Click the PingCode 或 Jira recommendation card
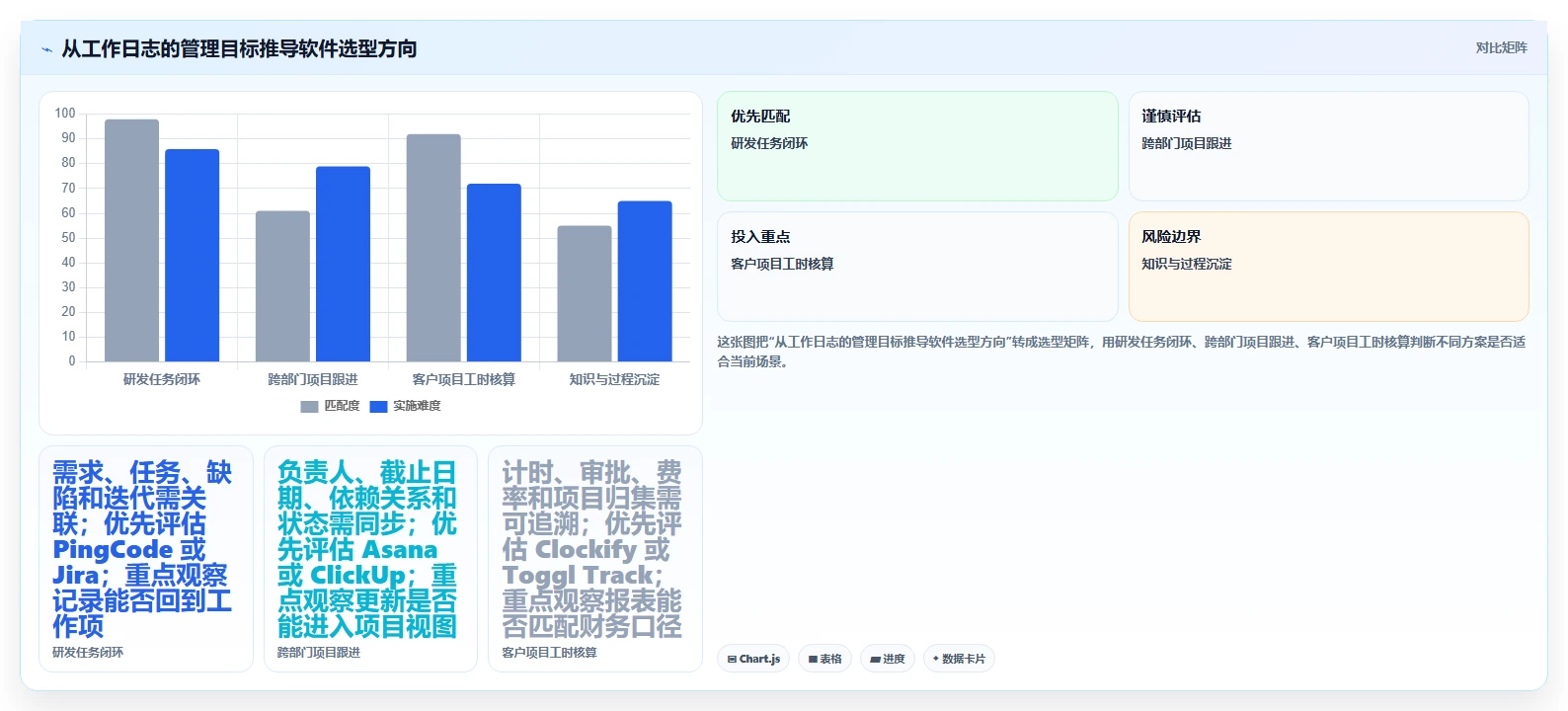Viewport: 1568px width, 711px height. click(146, 559)
